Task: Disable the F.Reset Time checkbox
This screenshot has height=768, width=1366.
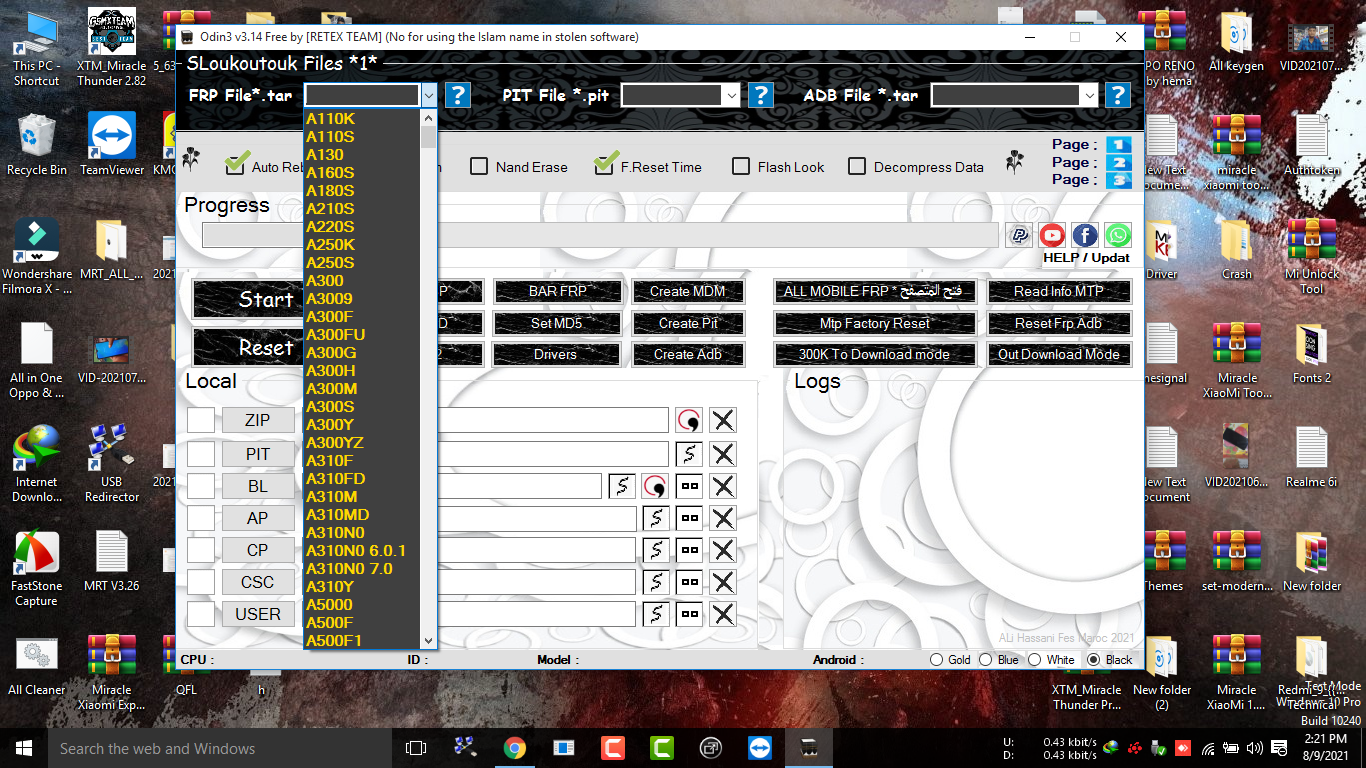Action: pyautogui.click(x=604, y=166)
